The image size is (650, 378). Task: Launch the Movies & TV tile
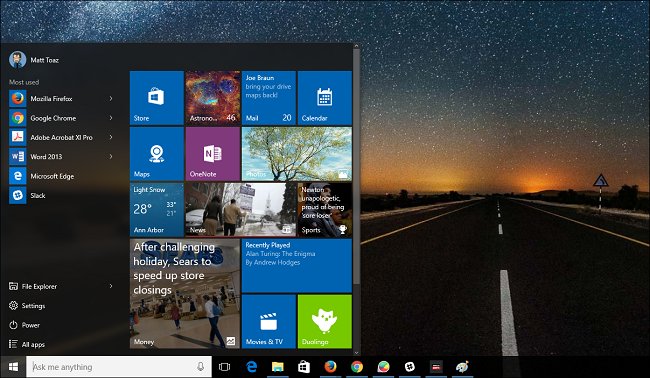click(269, 322)
